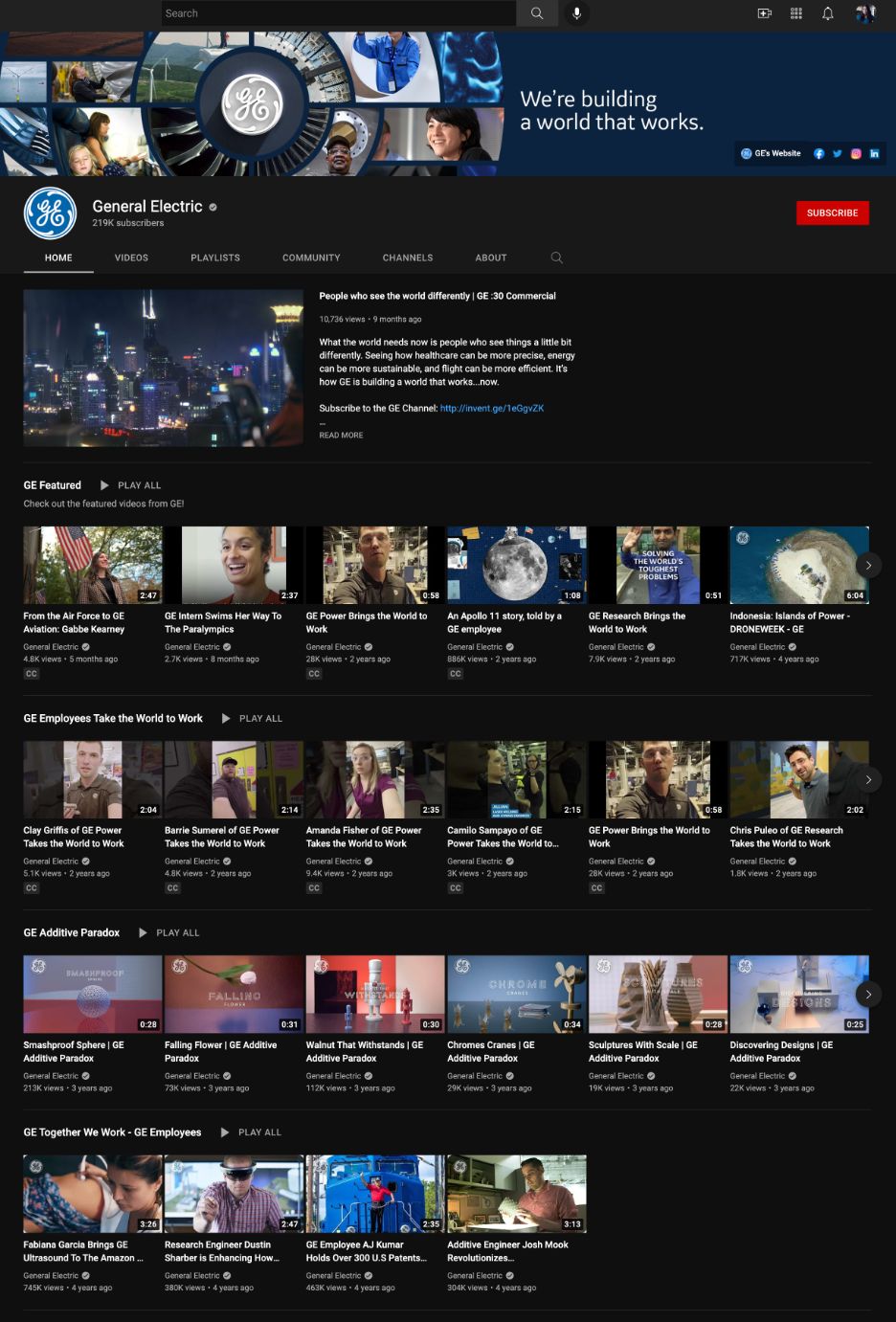Open Indonesia: Islands of Power thumbnail
896x1322 pixels.
pos(799,565)
